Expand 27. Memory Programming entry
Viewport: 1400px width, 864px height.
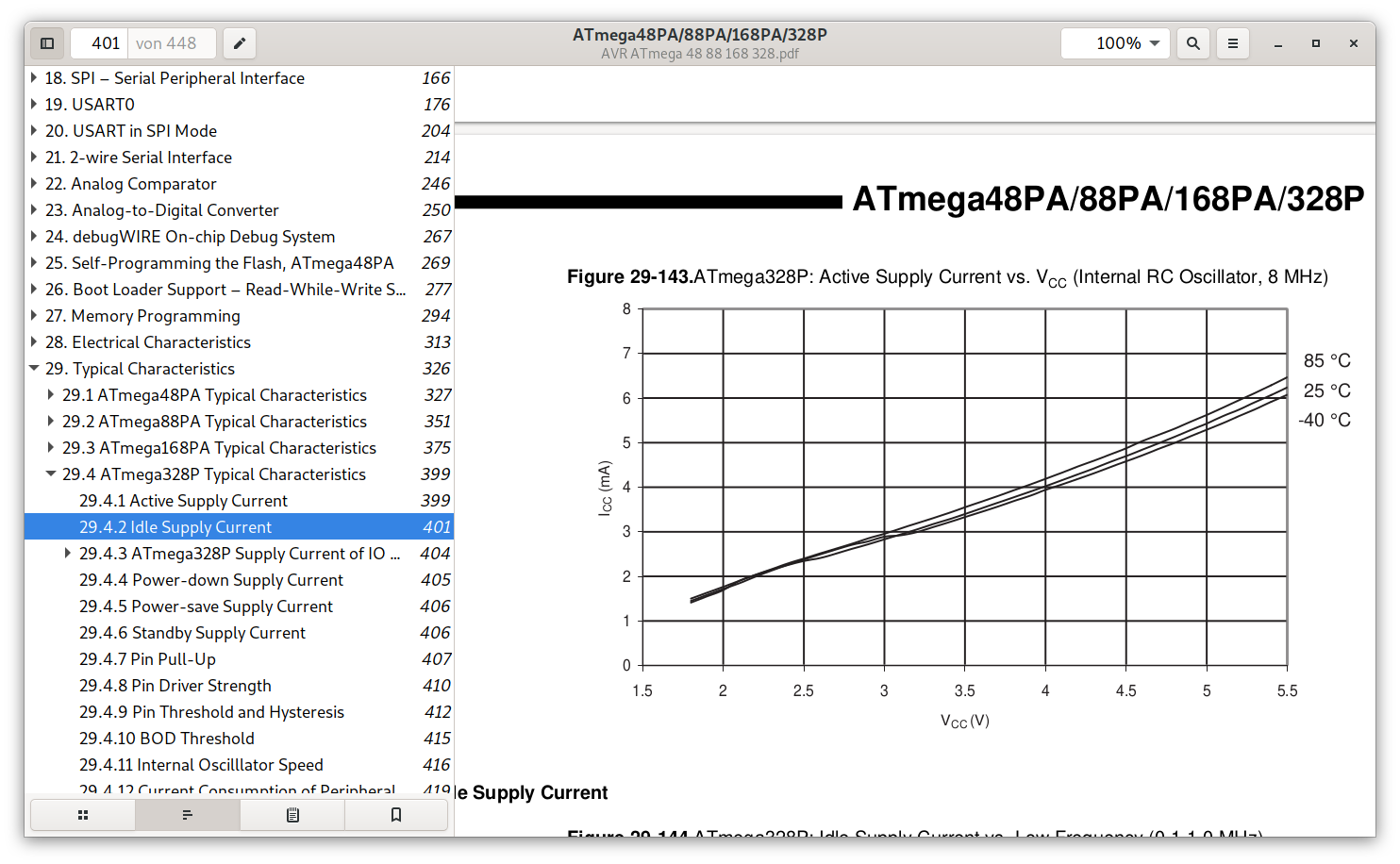(34, 316)
